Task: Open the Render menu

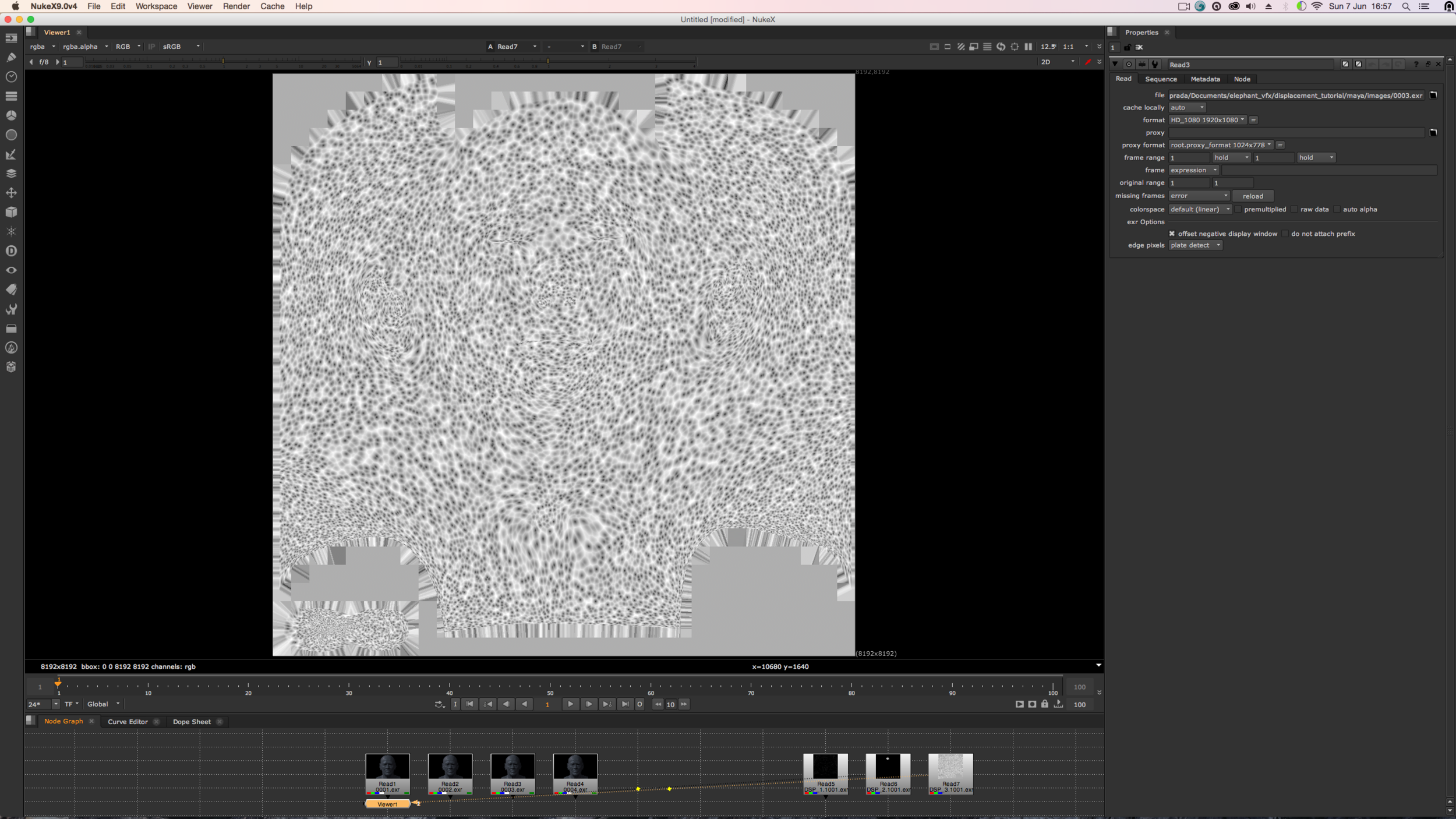Action: click(x=236, y=6)
